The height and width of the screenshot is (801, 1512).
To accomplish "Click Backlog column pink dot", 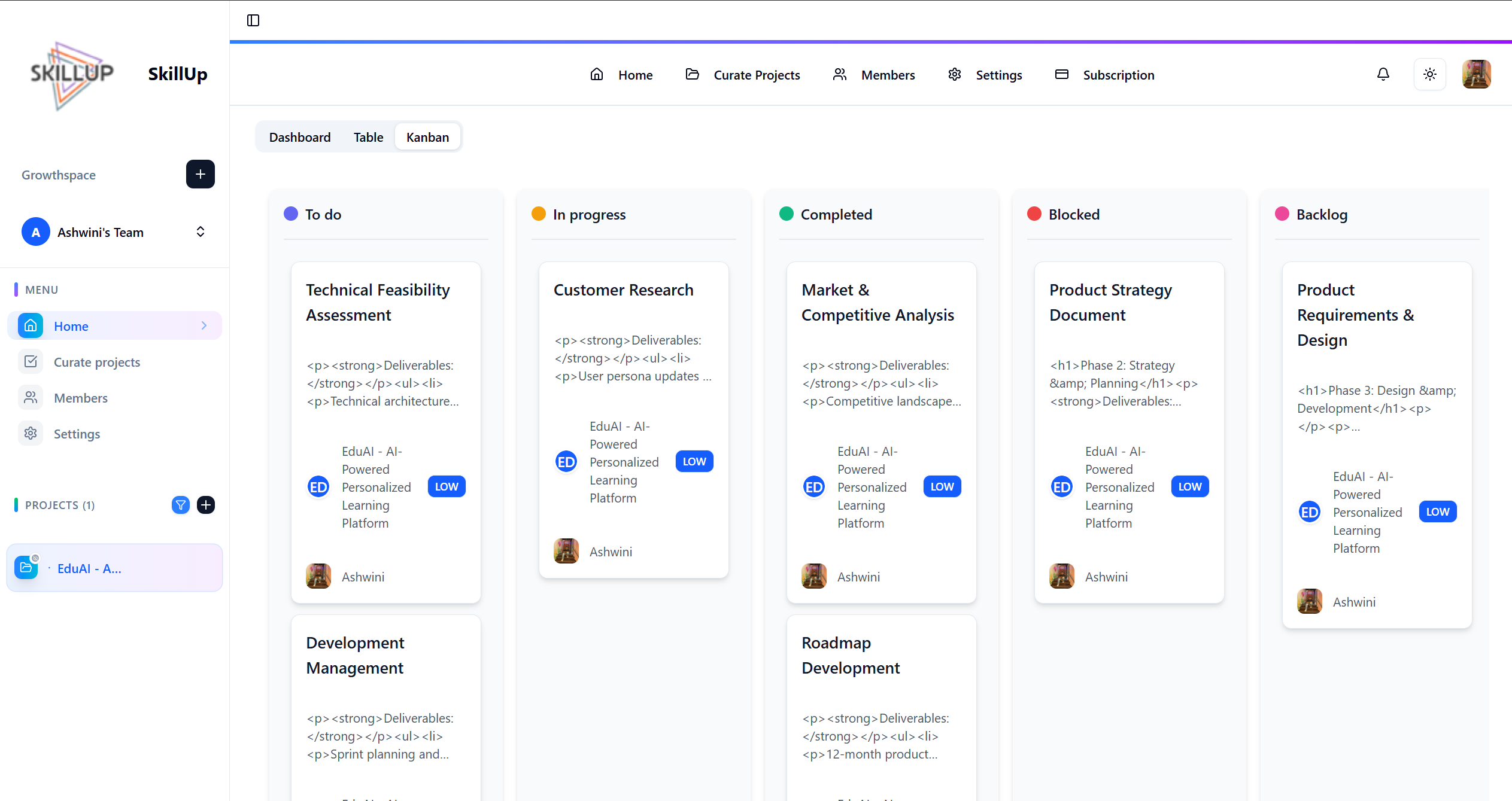I will [x=1282, y=214].
